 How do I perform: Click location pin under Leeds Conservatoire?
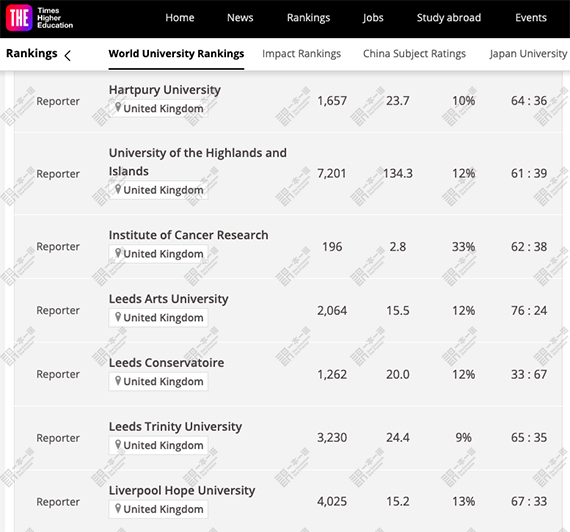tap(118, 381)
